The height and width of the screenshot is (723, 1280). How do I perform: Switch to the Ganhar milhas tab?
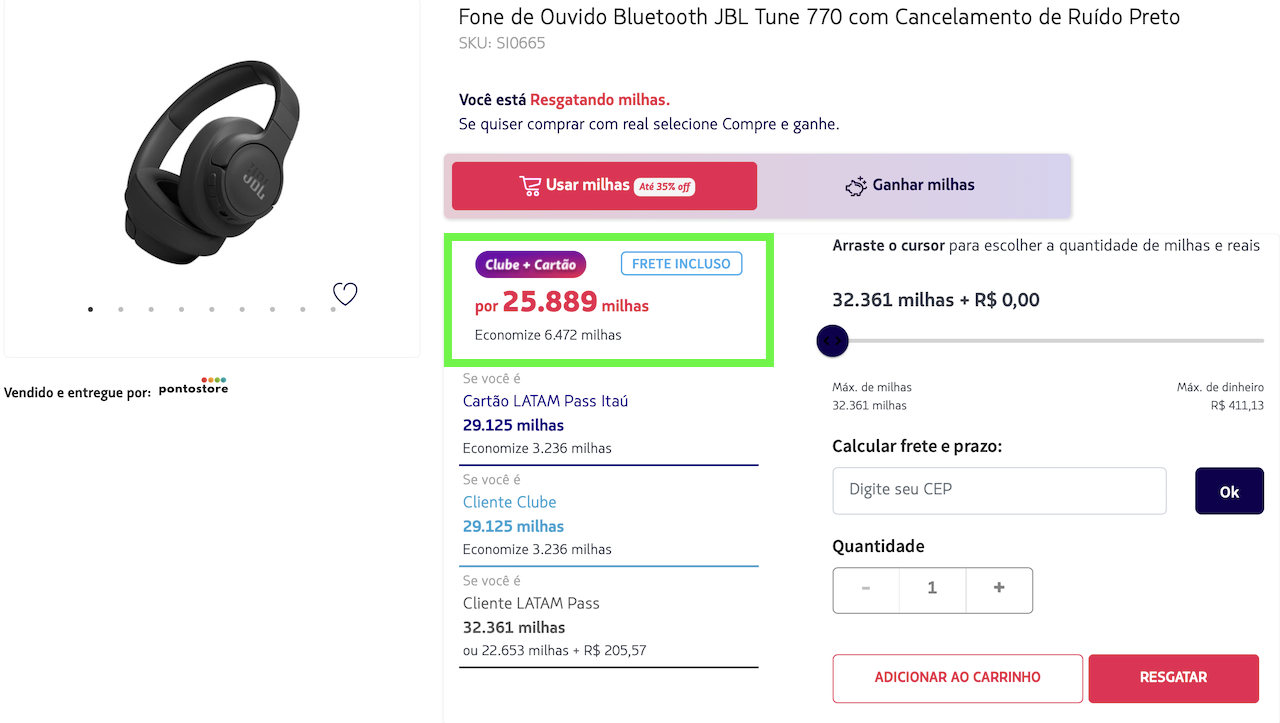coord(909,186)
